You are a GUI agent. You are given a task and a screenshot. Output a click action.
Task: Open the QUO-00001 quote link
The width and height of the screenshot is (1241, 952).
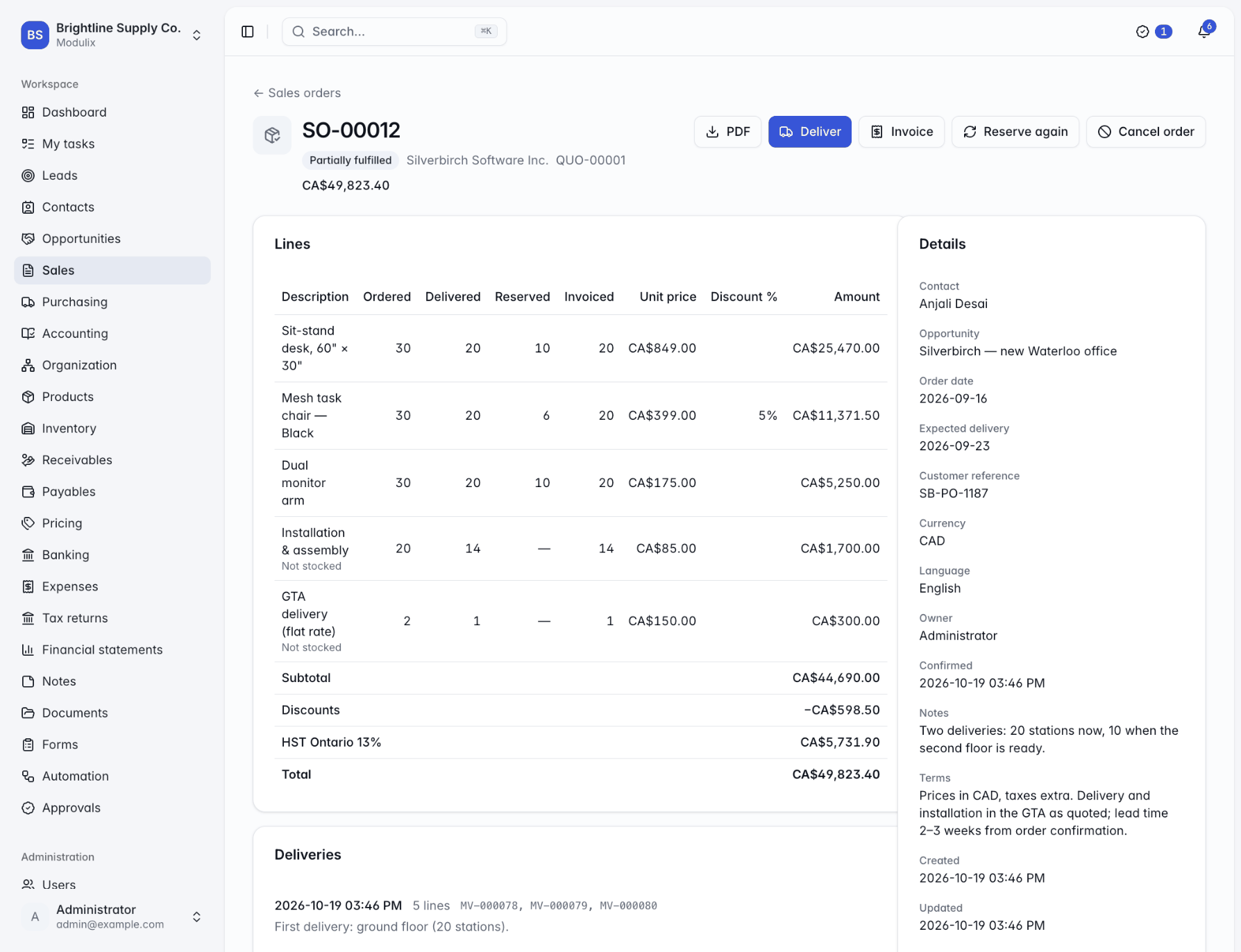[x=591, y=160]
